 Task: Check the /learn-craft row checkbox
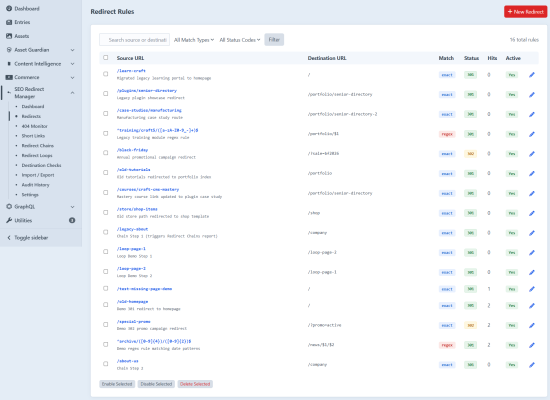(x=106, y=74)
